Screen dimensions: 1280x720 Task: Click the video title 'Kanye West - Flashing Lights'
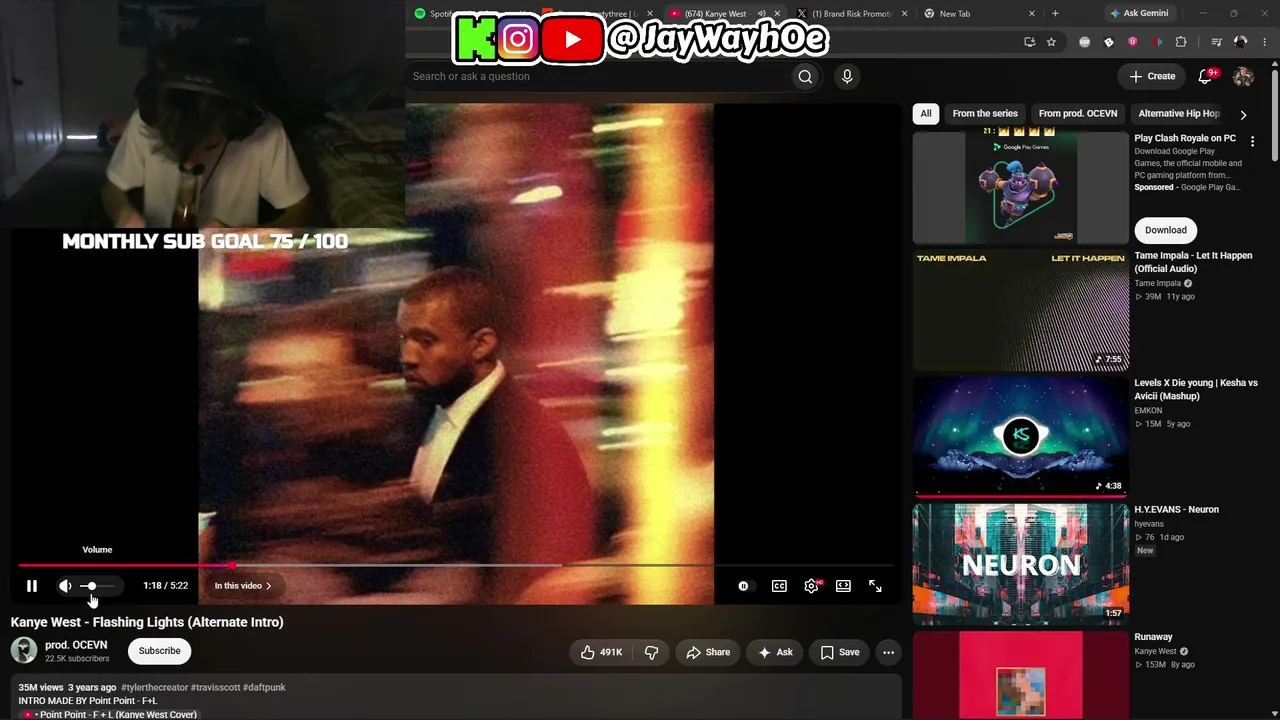pos(147,622)
